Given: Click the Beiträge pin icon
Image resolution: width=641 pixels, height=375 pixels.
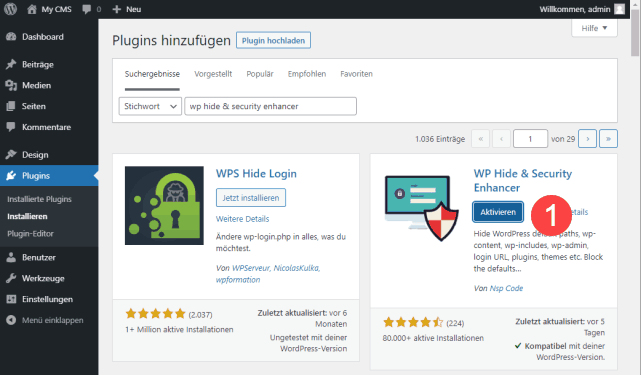Looking at the screenshot, I should 11,64.
